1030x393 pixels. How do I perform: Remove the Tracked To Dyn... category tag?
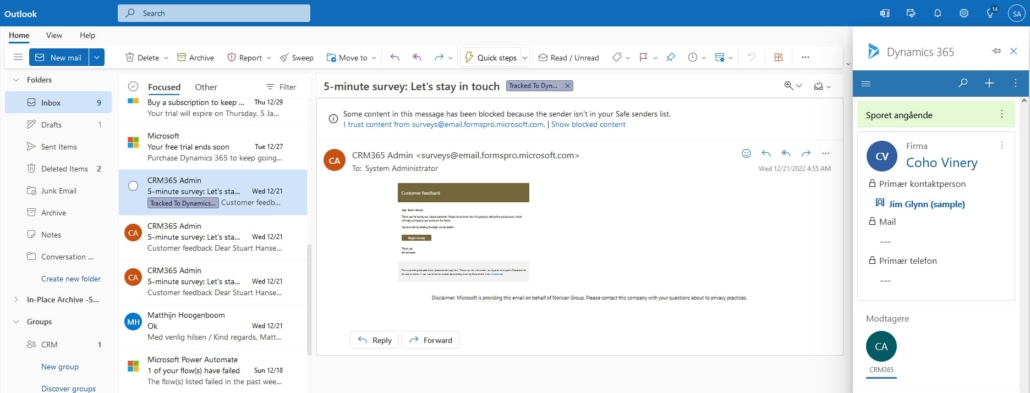[x=568, y=85]
